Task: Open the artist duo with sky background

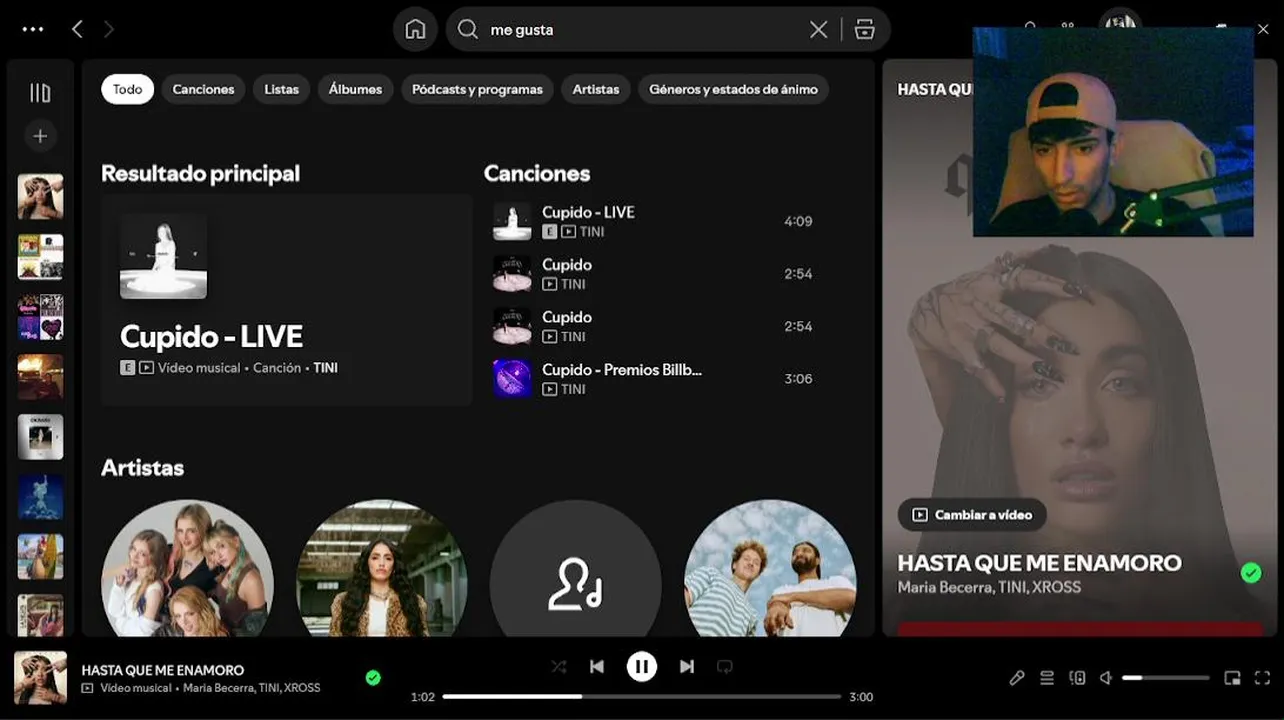Action: click(x=770, y=568)
